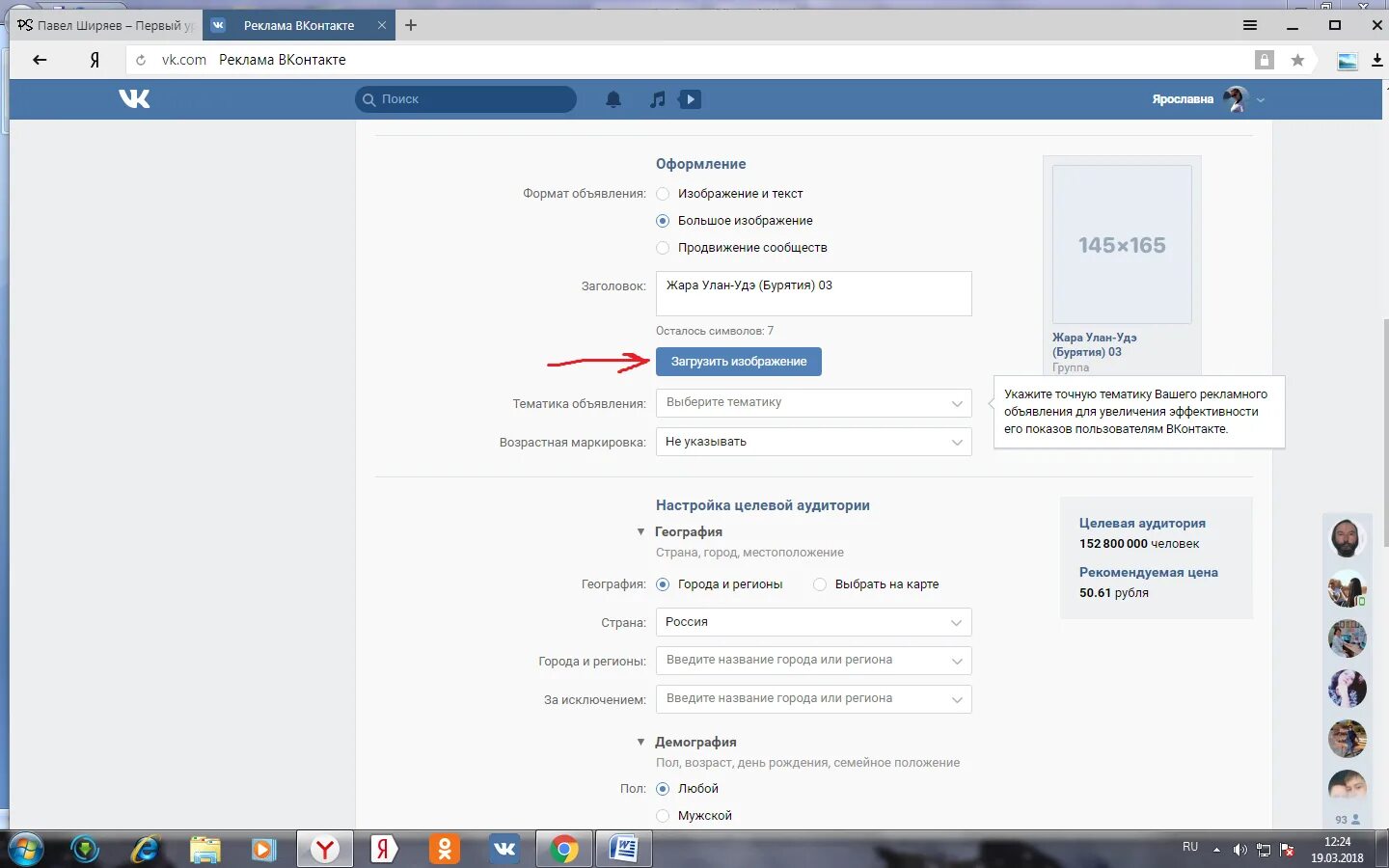Viewport: 1389px width, 868px height.
Task: Switch to the Павел Ширяев tab
Action: pyautogui.click(x=105, y=25)
